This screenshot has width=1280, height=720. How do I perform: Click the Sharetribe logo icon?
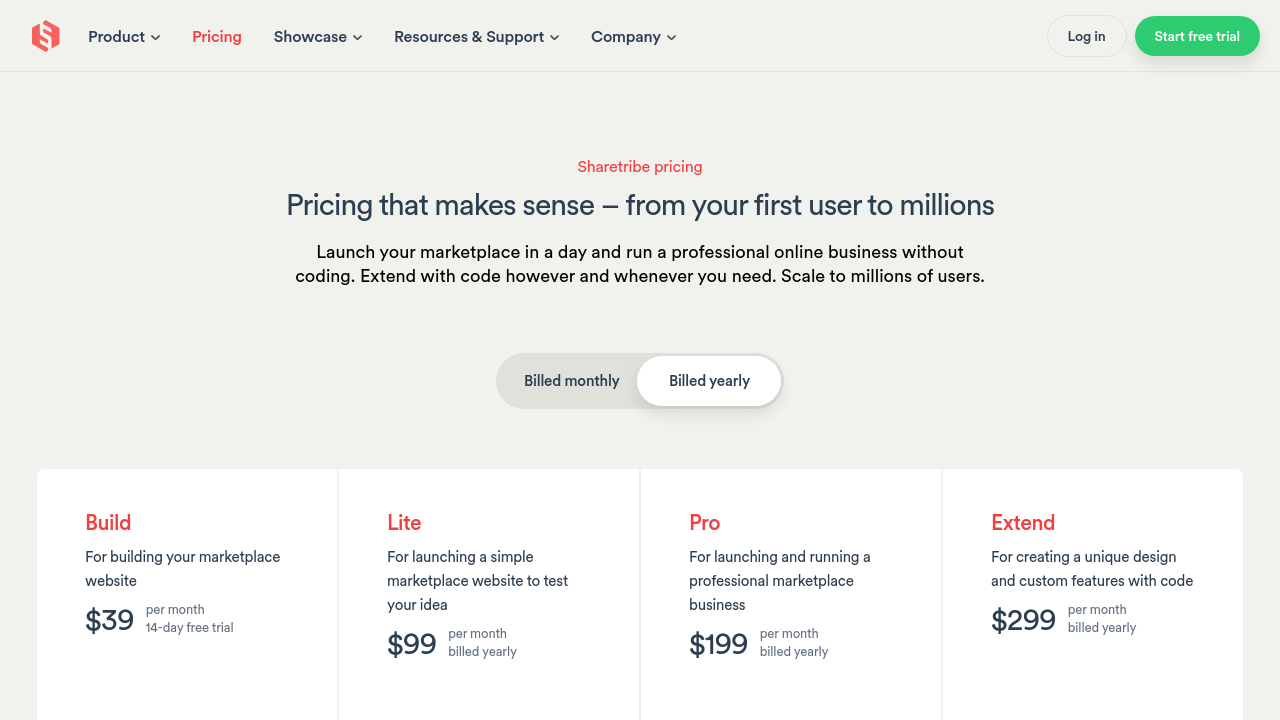pyautogui.click(x=46, y=37)
